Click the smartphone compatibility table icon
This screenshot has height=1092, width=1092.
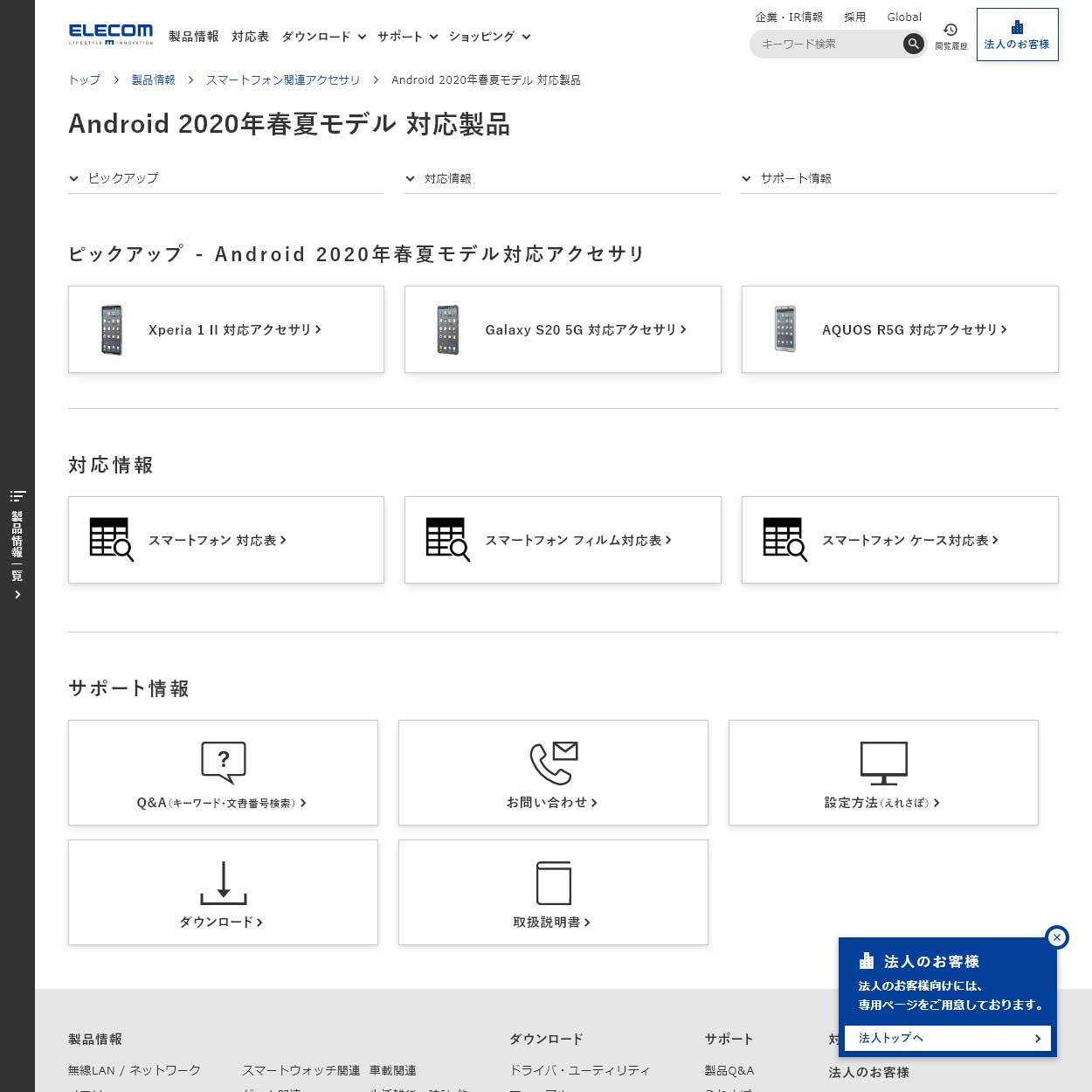[x=112, y=540]
